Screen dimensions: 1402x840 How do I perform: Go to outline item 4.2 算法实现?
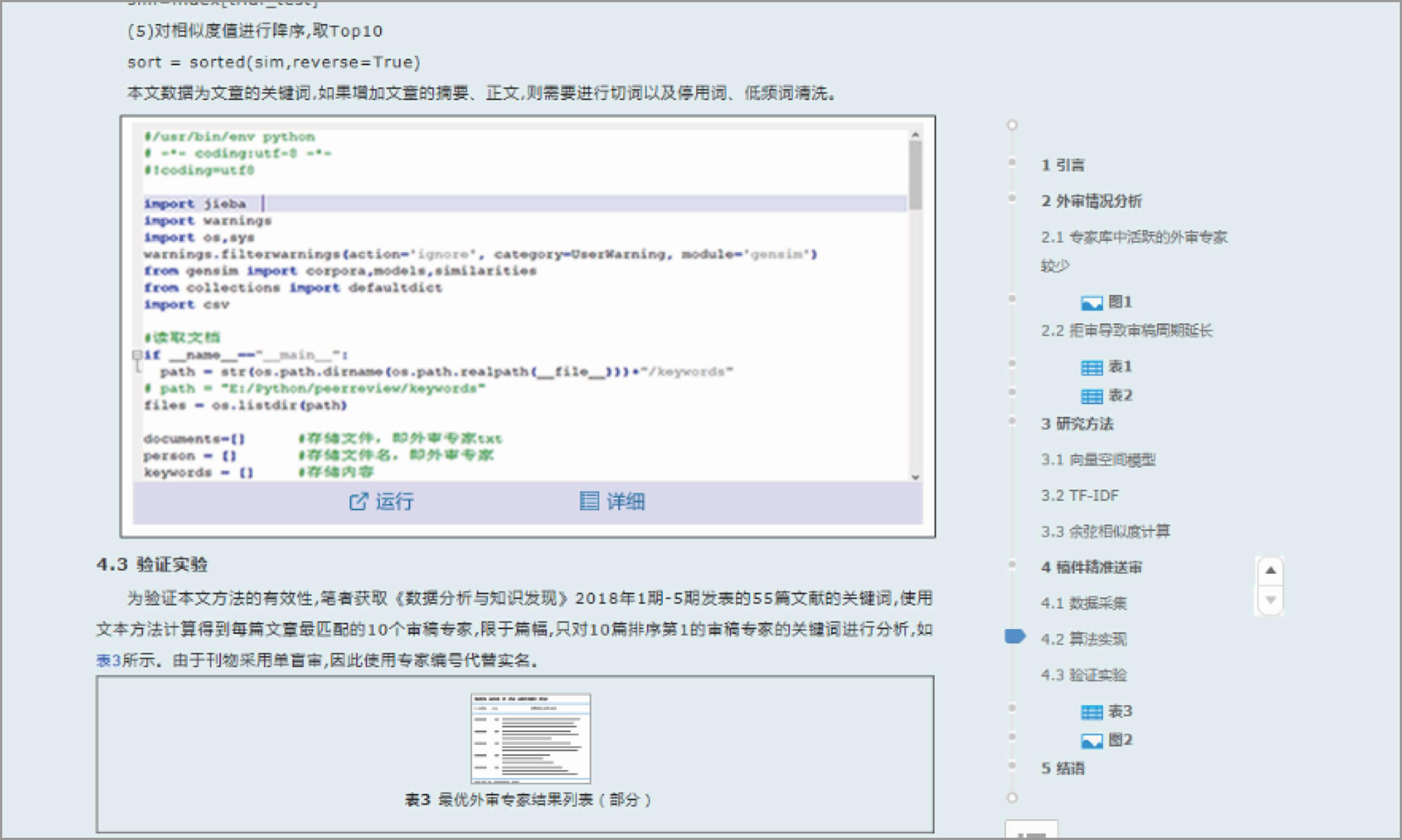pos(1084,639)
